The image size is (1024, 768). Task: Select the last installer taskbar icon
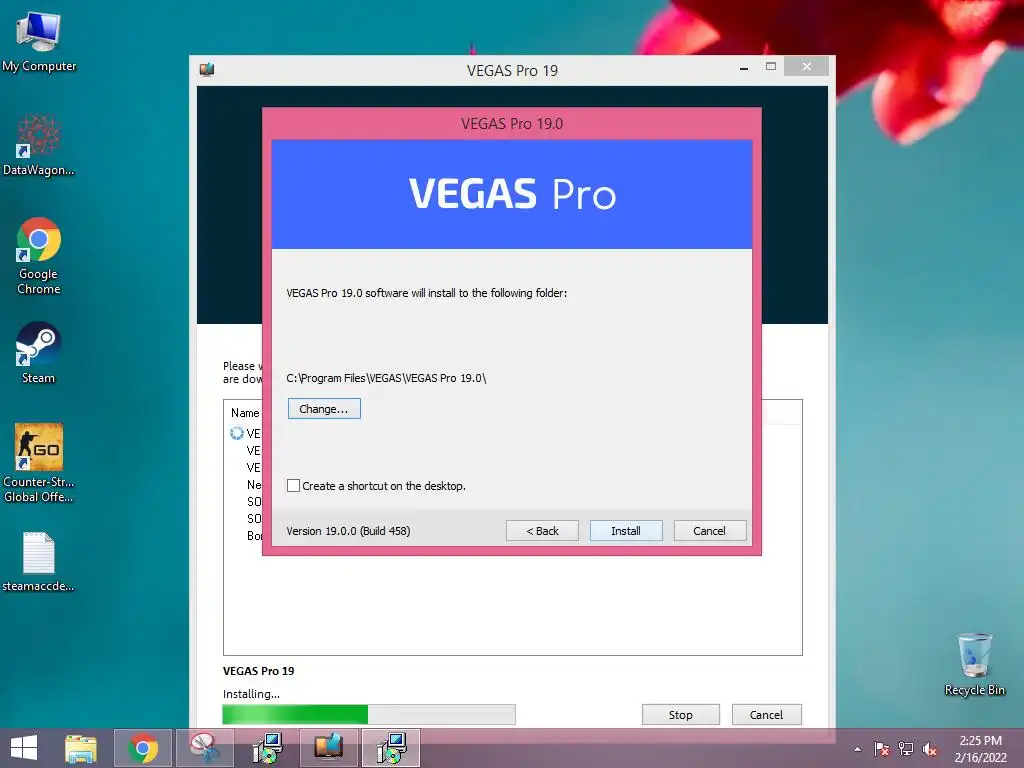coord(391,748)
